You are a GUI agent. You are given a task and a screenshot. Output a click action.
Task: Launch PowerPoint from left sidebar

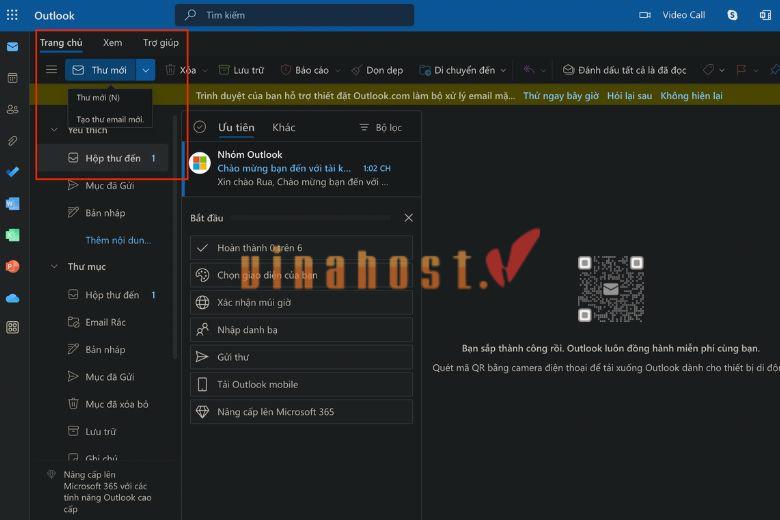click(12, 267)
